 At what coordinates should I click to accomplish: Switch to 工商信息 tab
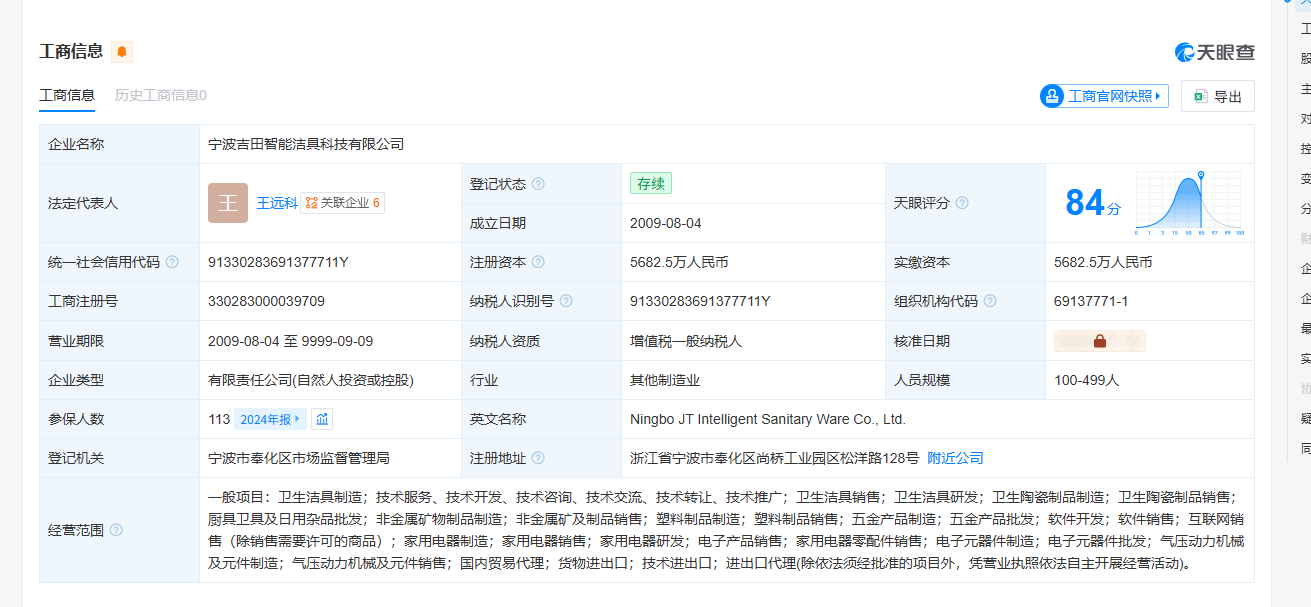click(x=67, y=95)
